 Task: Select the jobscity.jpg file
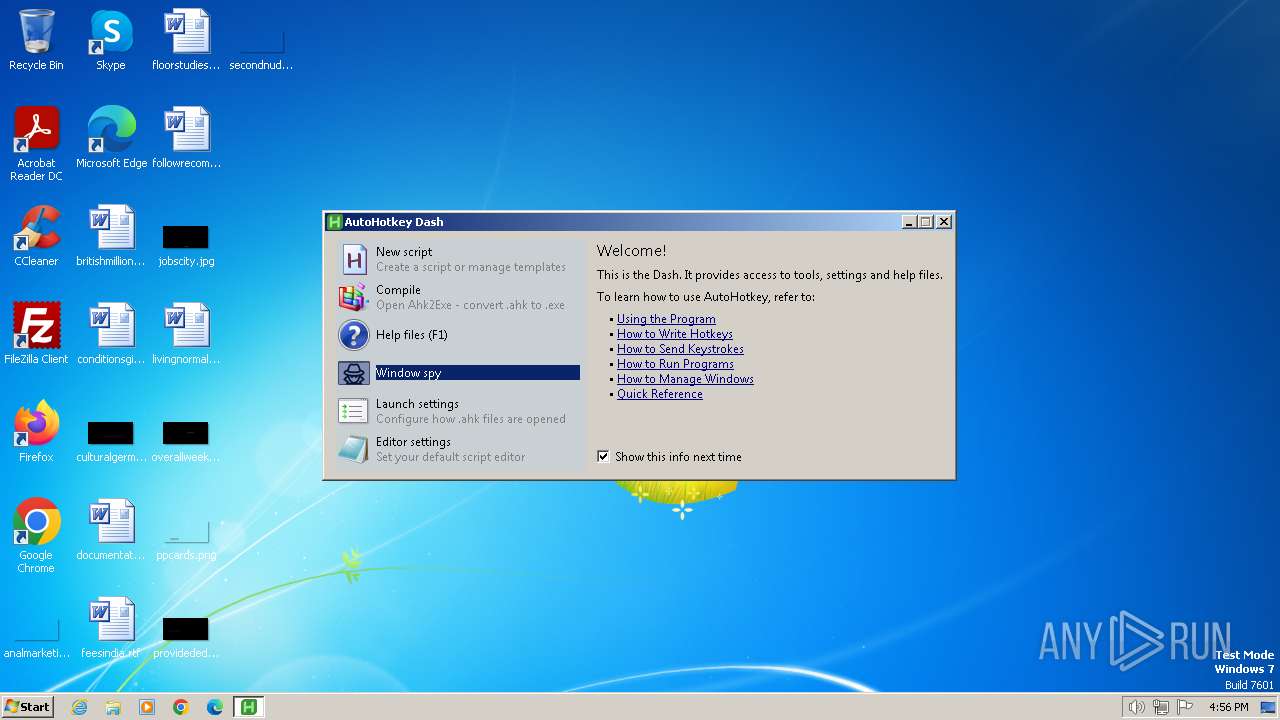[186, 245]
